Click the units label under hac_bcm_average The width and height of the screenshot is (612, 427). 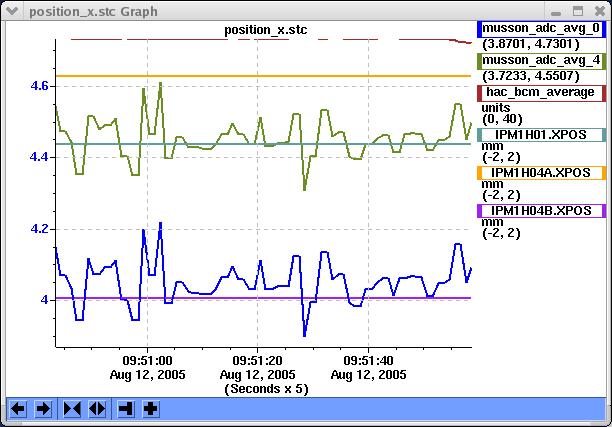click(496, 108)
